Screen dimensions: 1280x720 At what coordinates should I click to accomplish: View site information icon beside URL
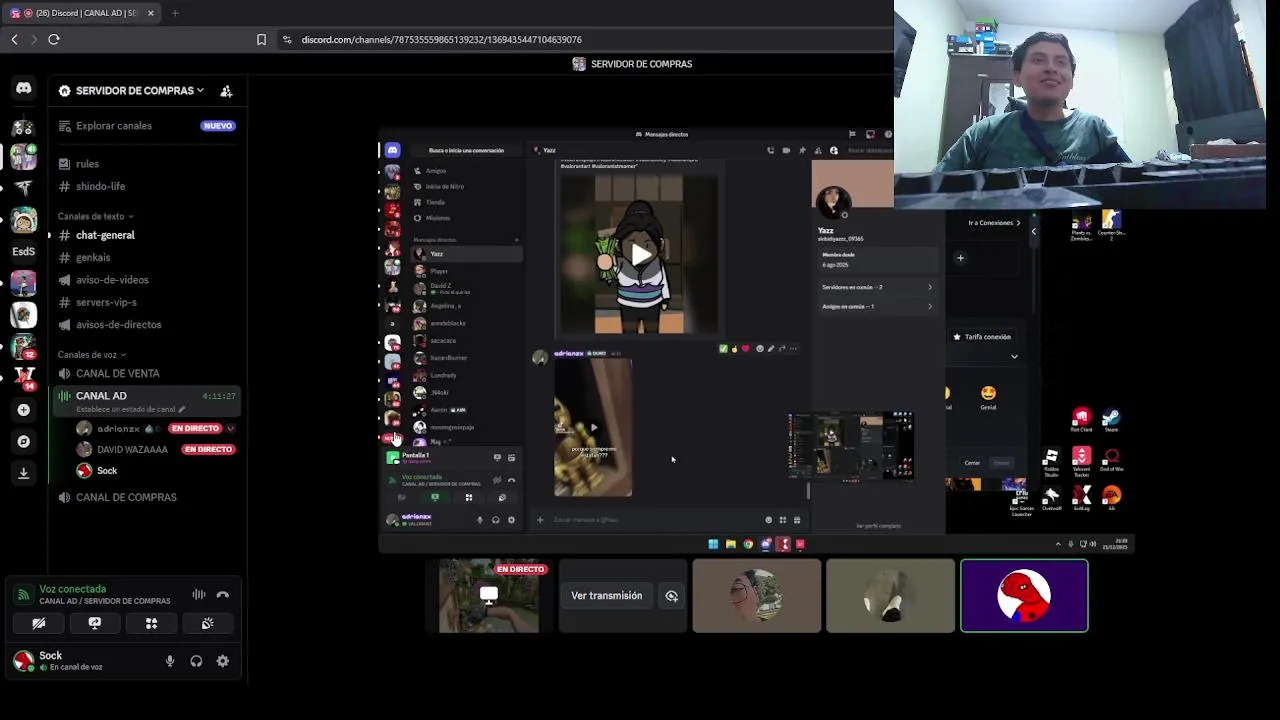point(287,39)
